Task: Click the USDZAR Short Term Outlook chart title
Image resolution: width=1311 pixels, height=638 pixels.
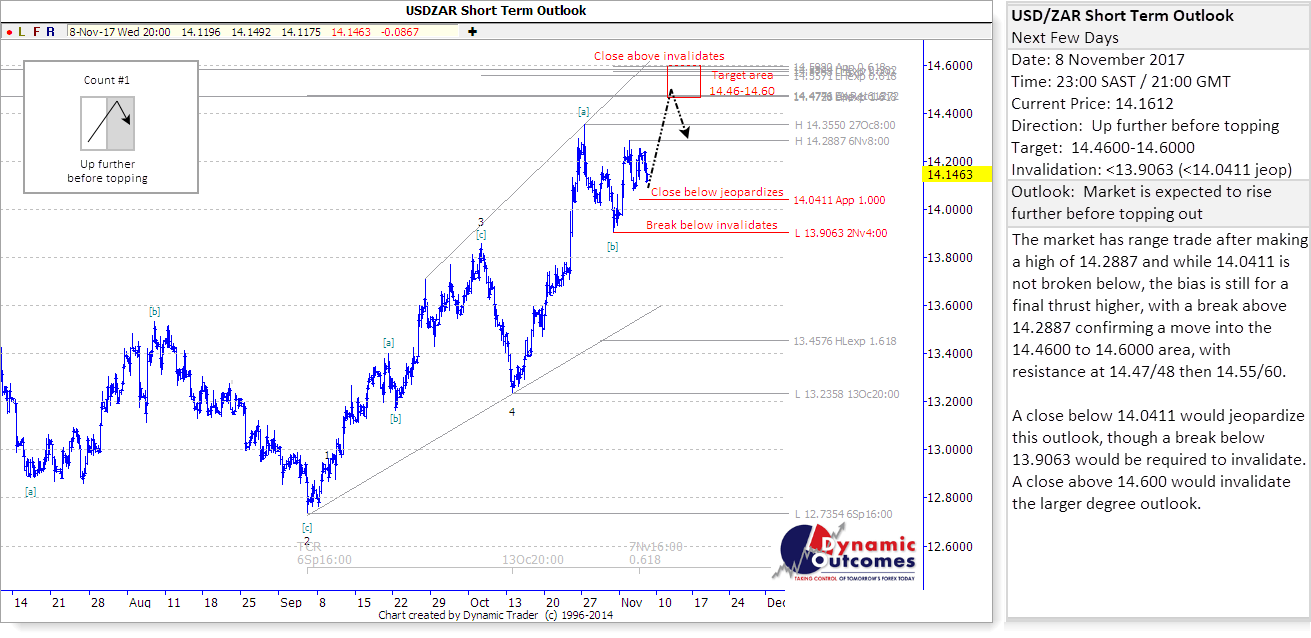Action: 496,10
